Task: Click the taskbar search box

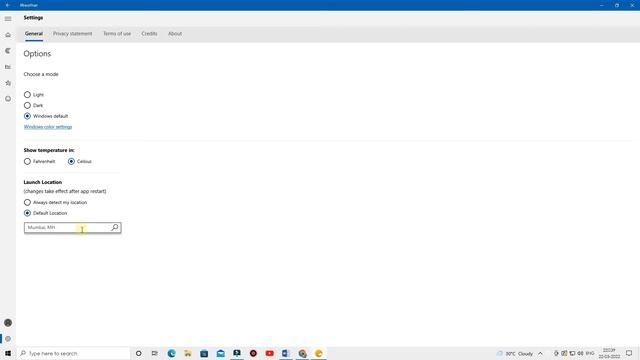Action: [74, 353]
